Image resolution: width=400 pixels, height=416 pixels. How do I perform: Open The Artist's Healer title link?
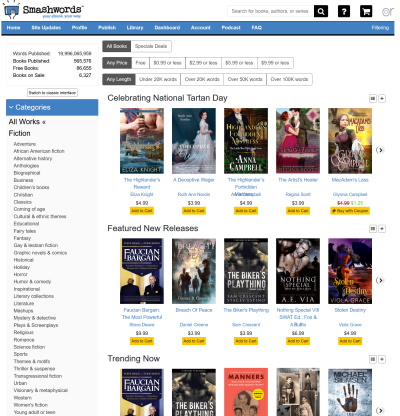point(298,180)
